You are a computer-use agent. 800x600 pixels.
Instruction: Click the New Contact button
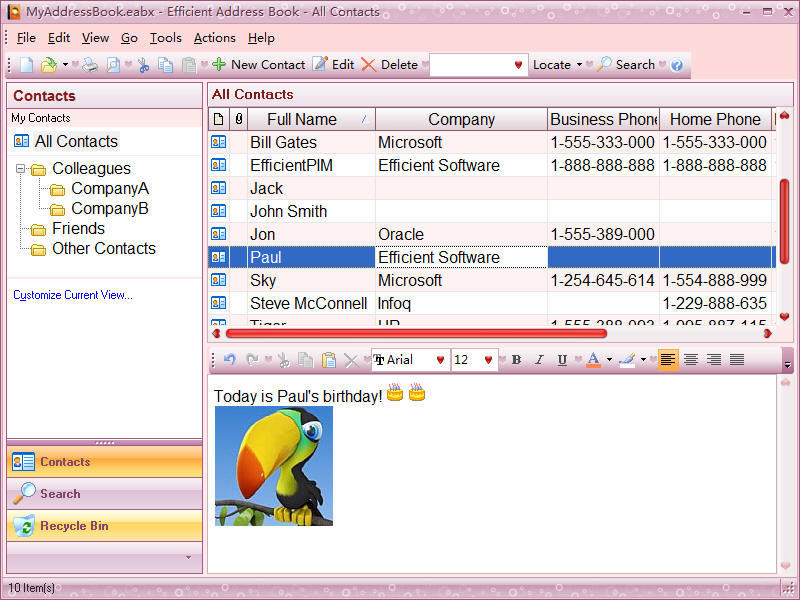click(x=259, y=65)
